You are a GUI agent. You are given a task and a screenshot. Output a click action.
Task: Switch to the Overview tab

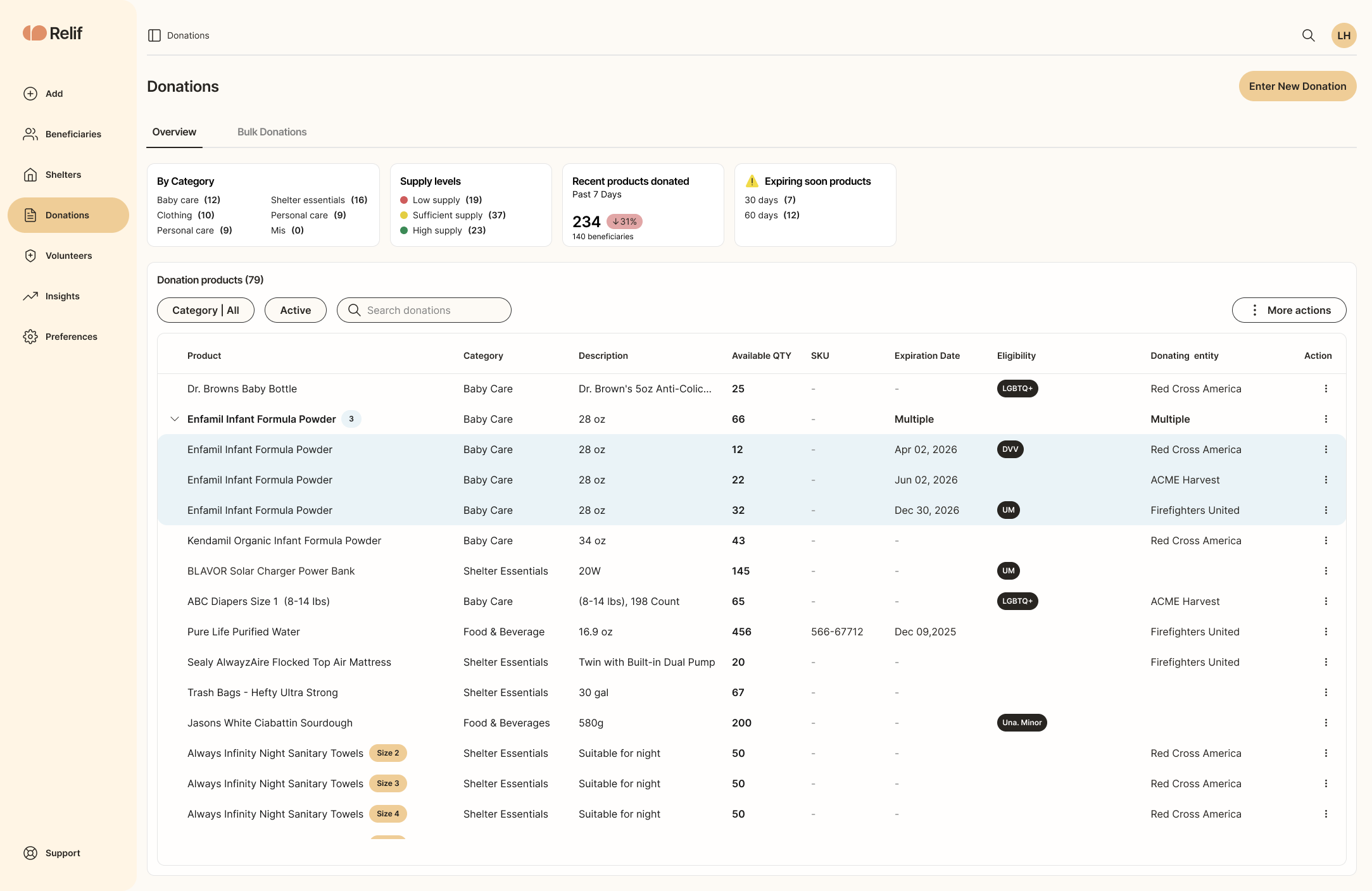(x=174, y=132)
